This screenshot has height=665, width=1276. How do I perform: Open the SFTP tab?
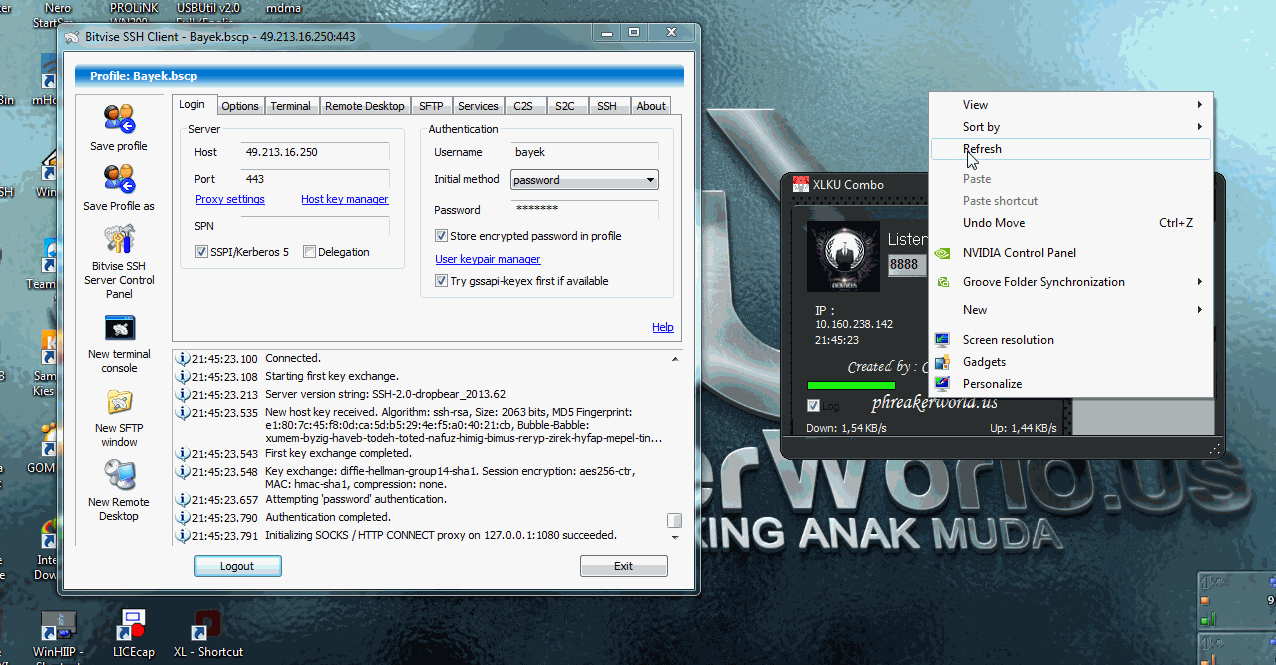pyautogui.click(x=431, y=106)
